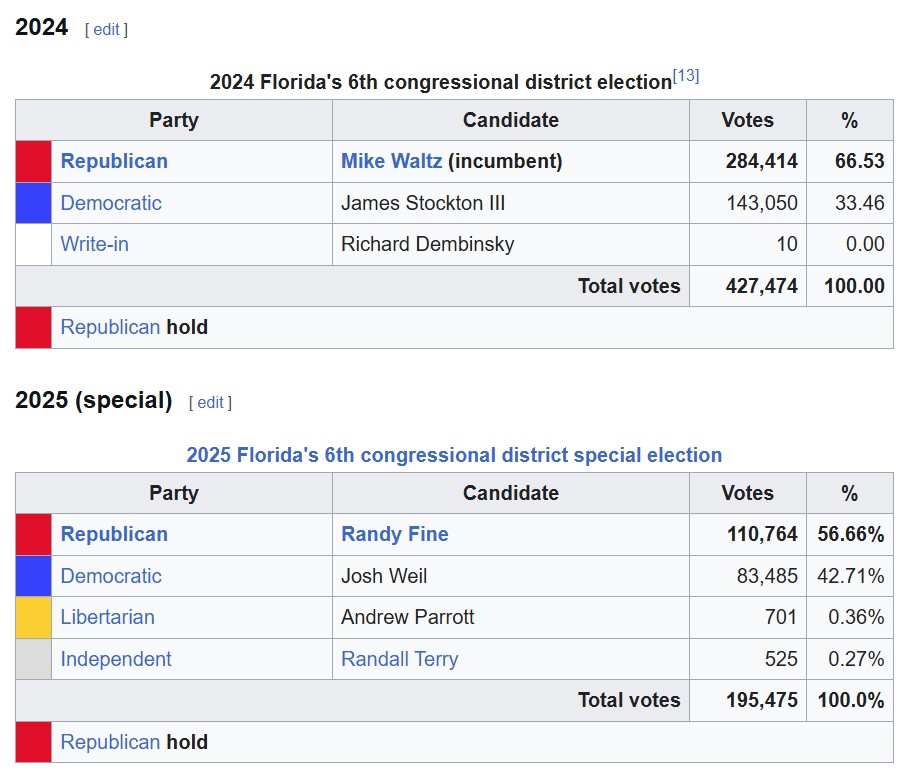Screen dimensions: 907x777
Task: Open the Write-in link
Action: coord(94,244)
